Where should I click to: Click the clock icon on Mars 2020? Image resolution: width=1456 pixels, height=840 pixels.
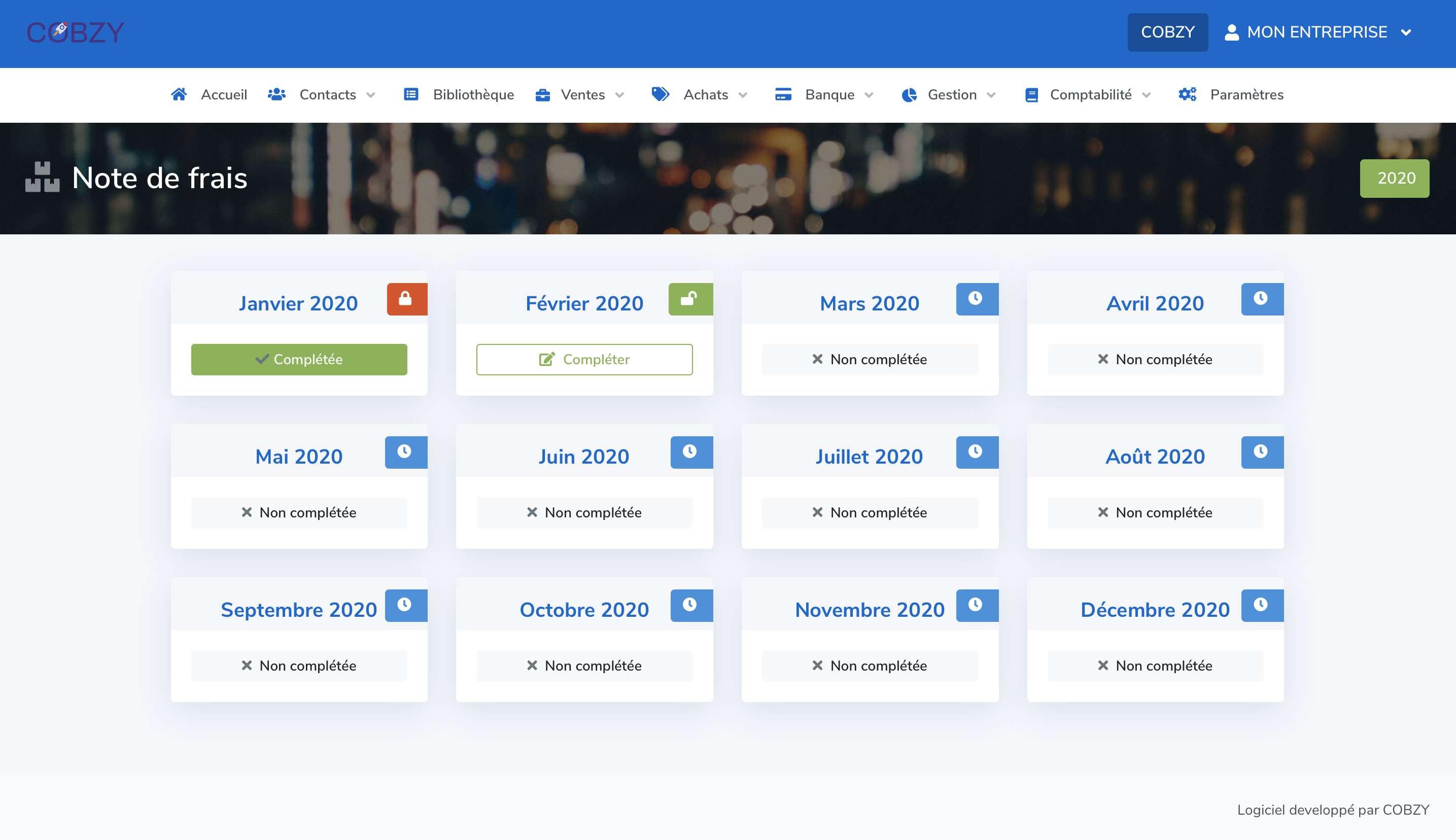(976, 299)
